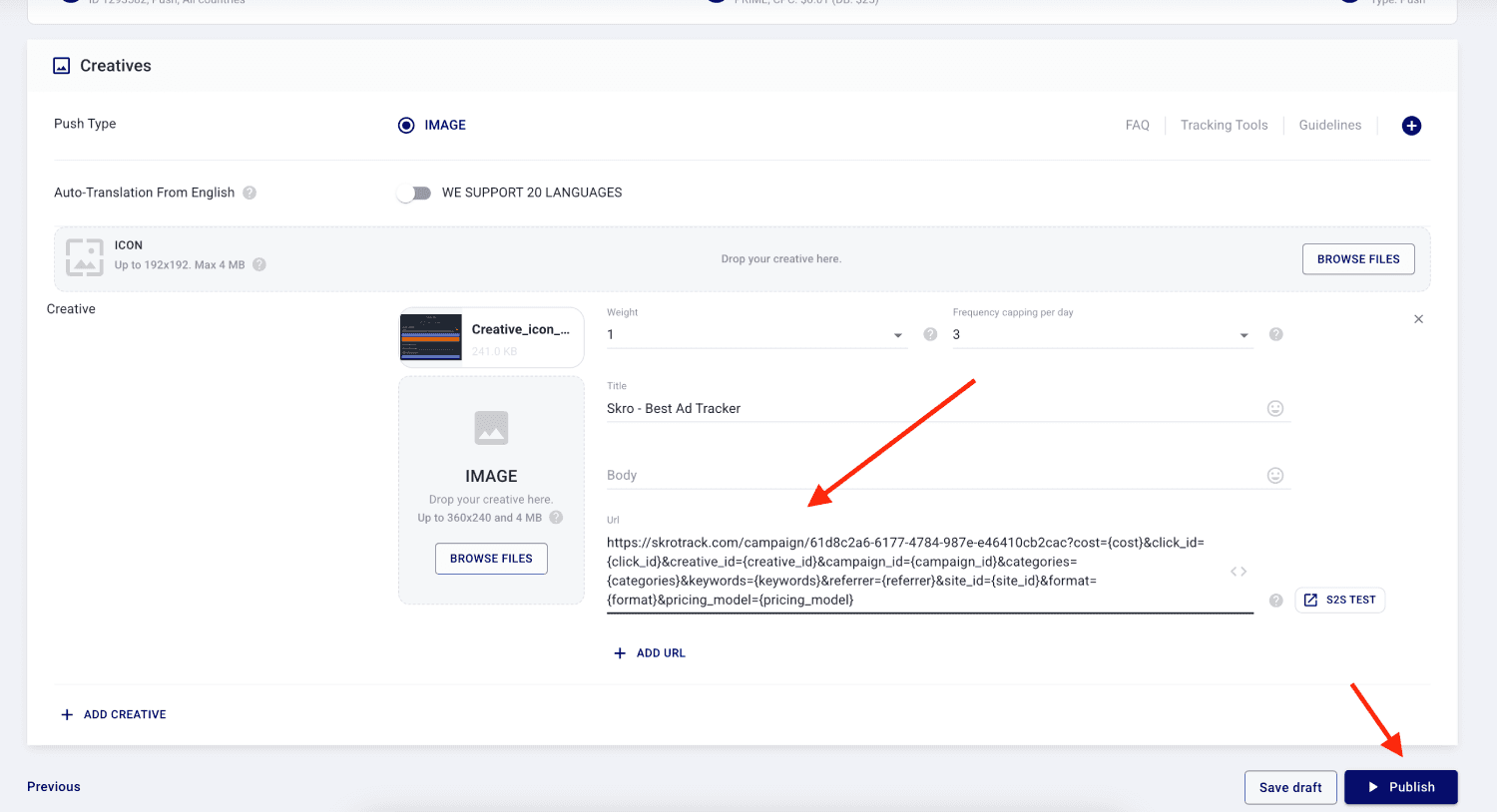1497x812 pixels.
Task: Click the angle-brackets macros icon in the Url field
Action: click(x=1239, y=572)
